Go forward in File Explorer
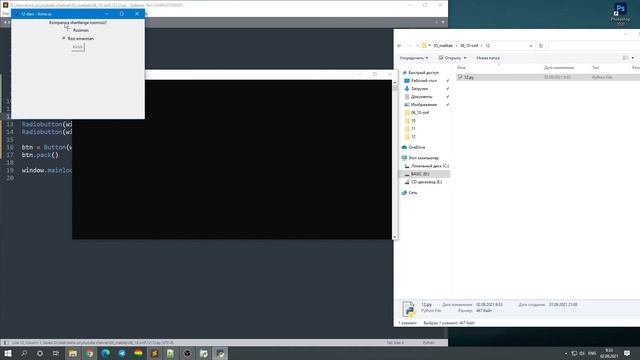Screen dimensions: 640x360 (x=409, y=46)
